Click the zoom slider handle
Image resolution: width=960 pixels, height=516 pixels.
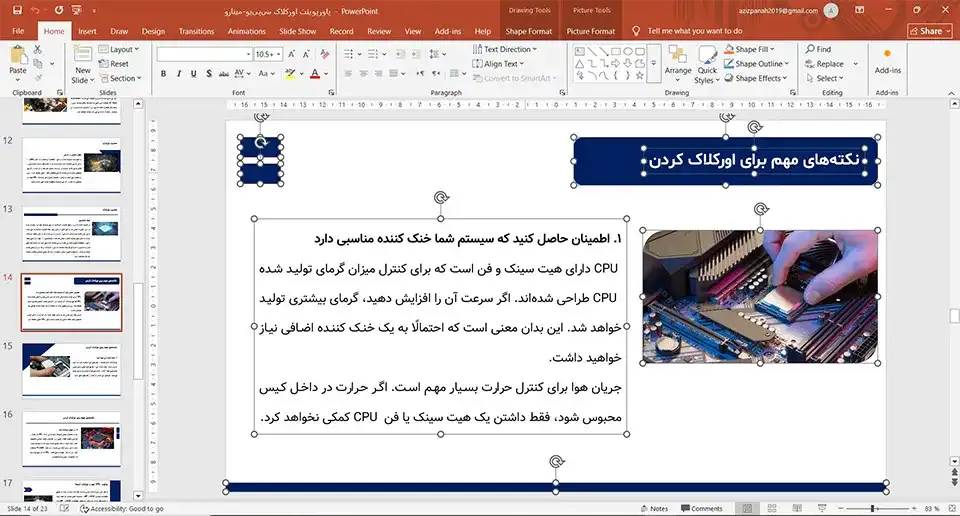click(x=872, y=509)
